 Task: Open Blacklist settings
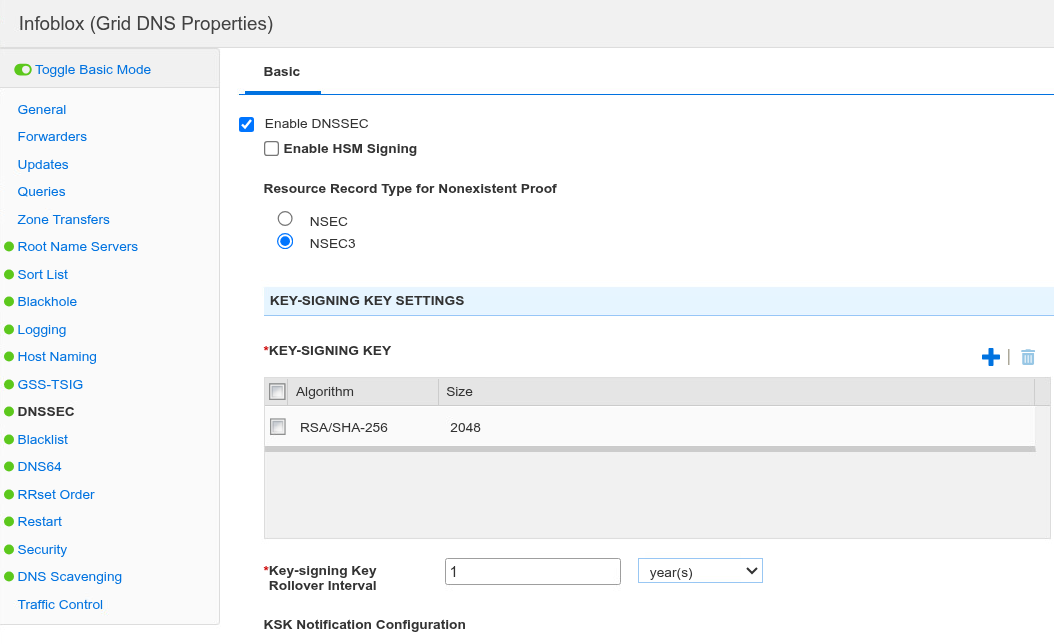coord(43,440)
